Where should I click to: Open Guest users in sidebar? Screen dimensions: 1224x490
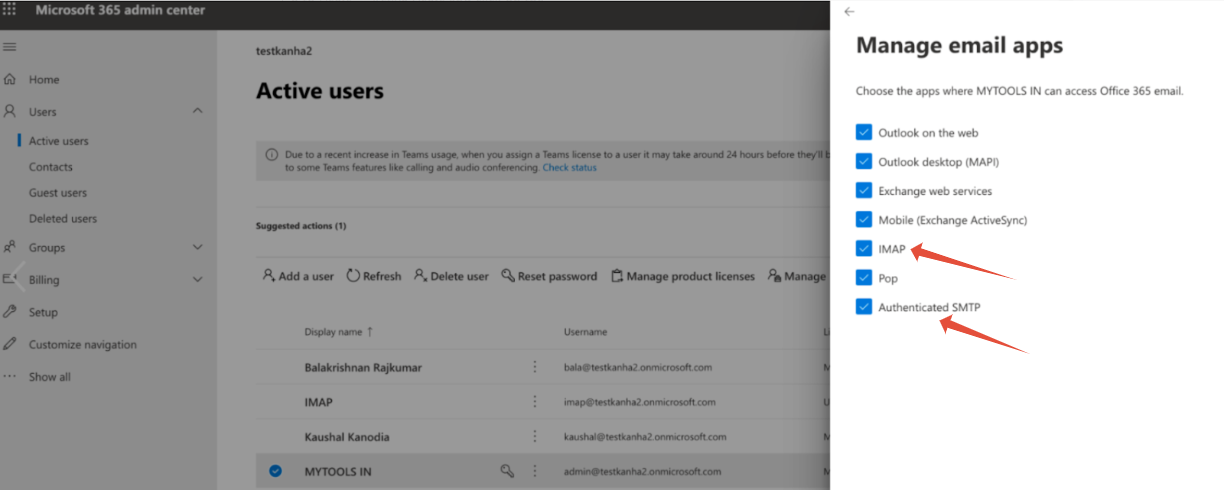pos(58,193)
